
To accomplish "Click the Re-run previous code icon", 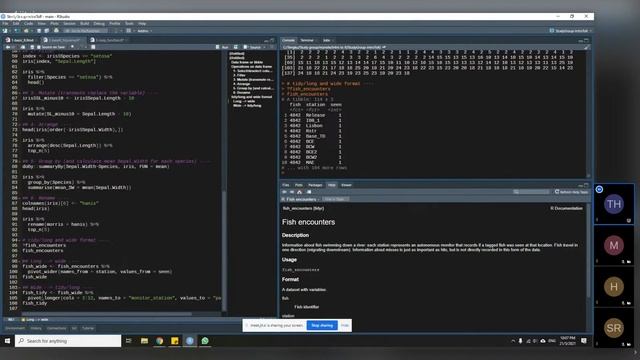I will [x=236, y=47].
